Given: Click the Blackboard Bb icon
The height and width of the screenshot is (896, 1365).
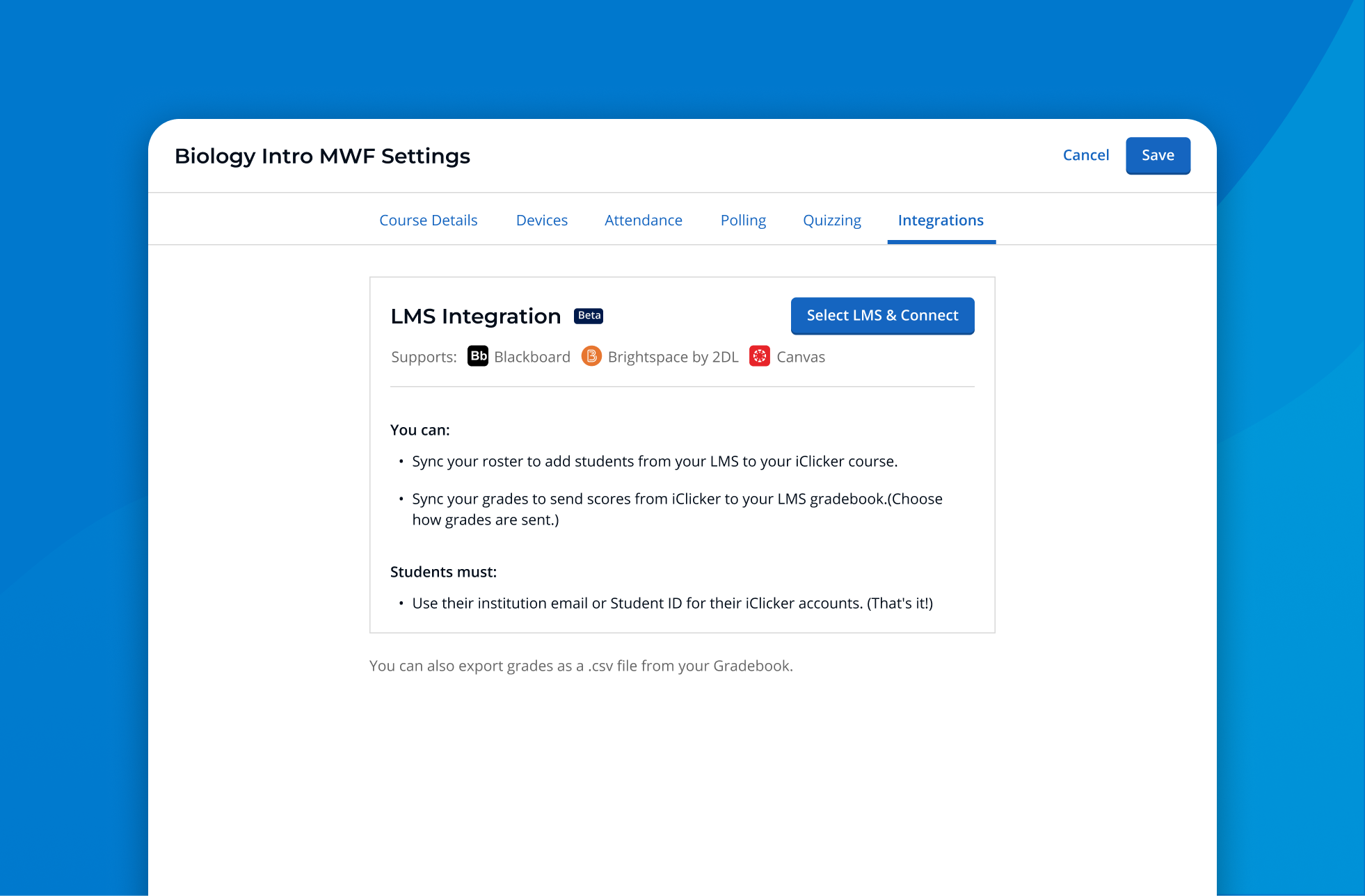Looking at the screenshot, I should [477, 357].
